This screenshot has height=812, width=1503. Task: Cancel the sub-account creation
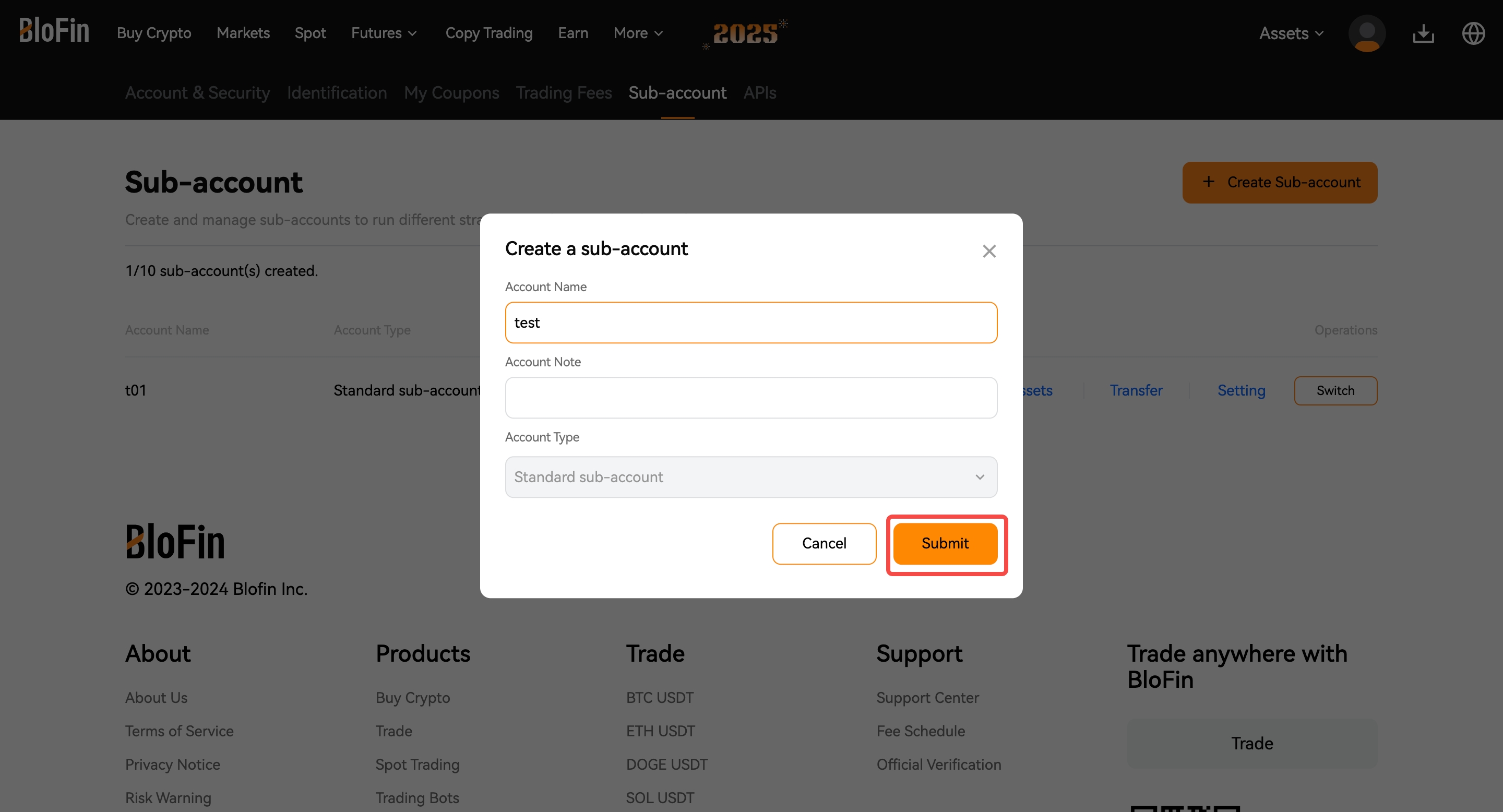pyautogui.click(x=824, y=543)
